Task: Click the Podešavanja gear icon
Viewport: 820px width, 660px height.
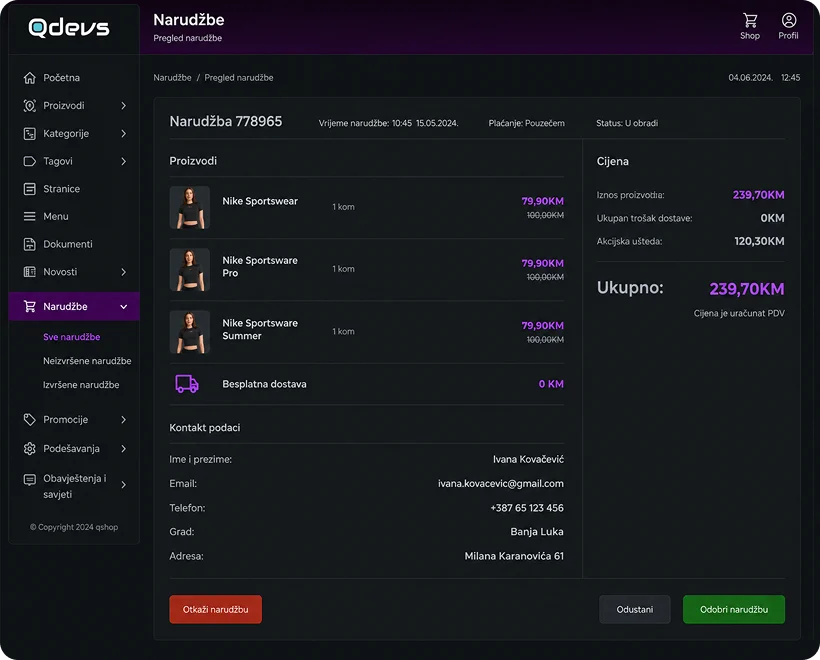Action: [x=30, y=449]
